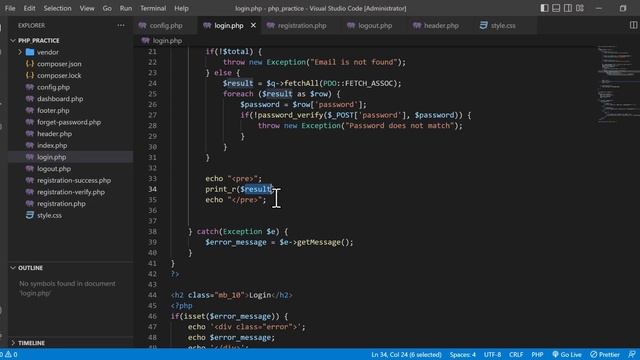Click the selected $result text on line 34

pos(258,189)
